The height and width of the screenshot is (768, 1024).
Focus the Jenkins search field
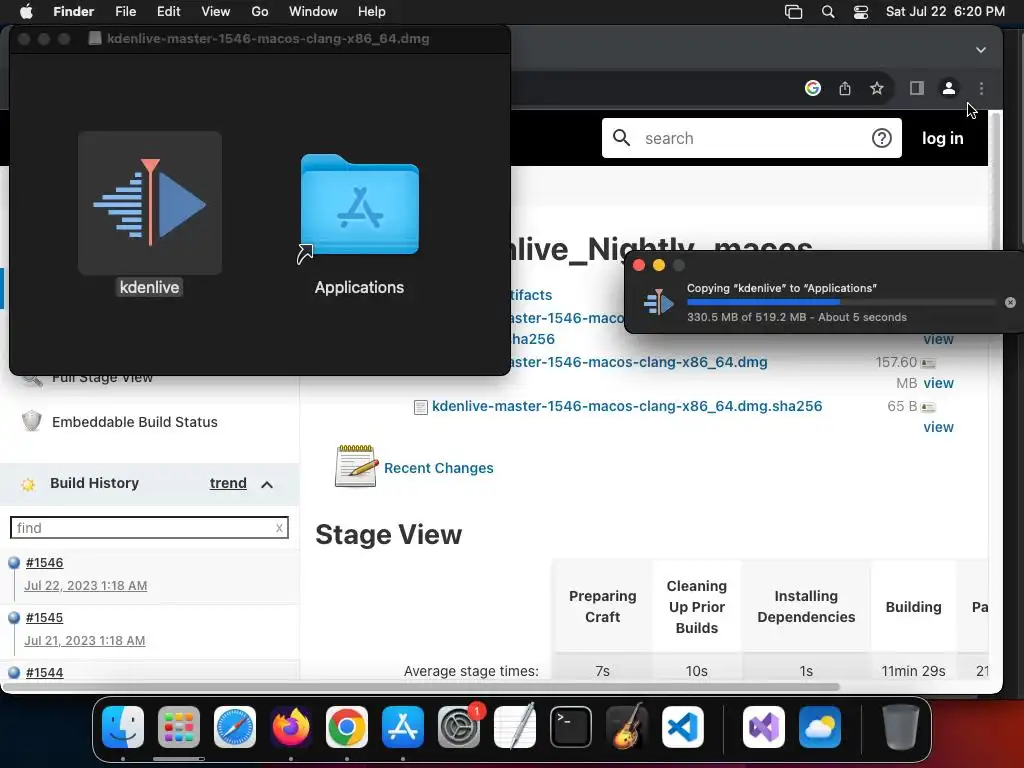tap(751, 138)
